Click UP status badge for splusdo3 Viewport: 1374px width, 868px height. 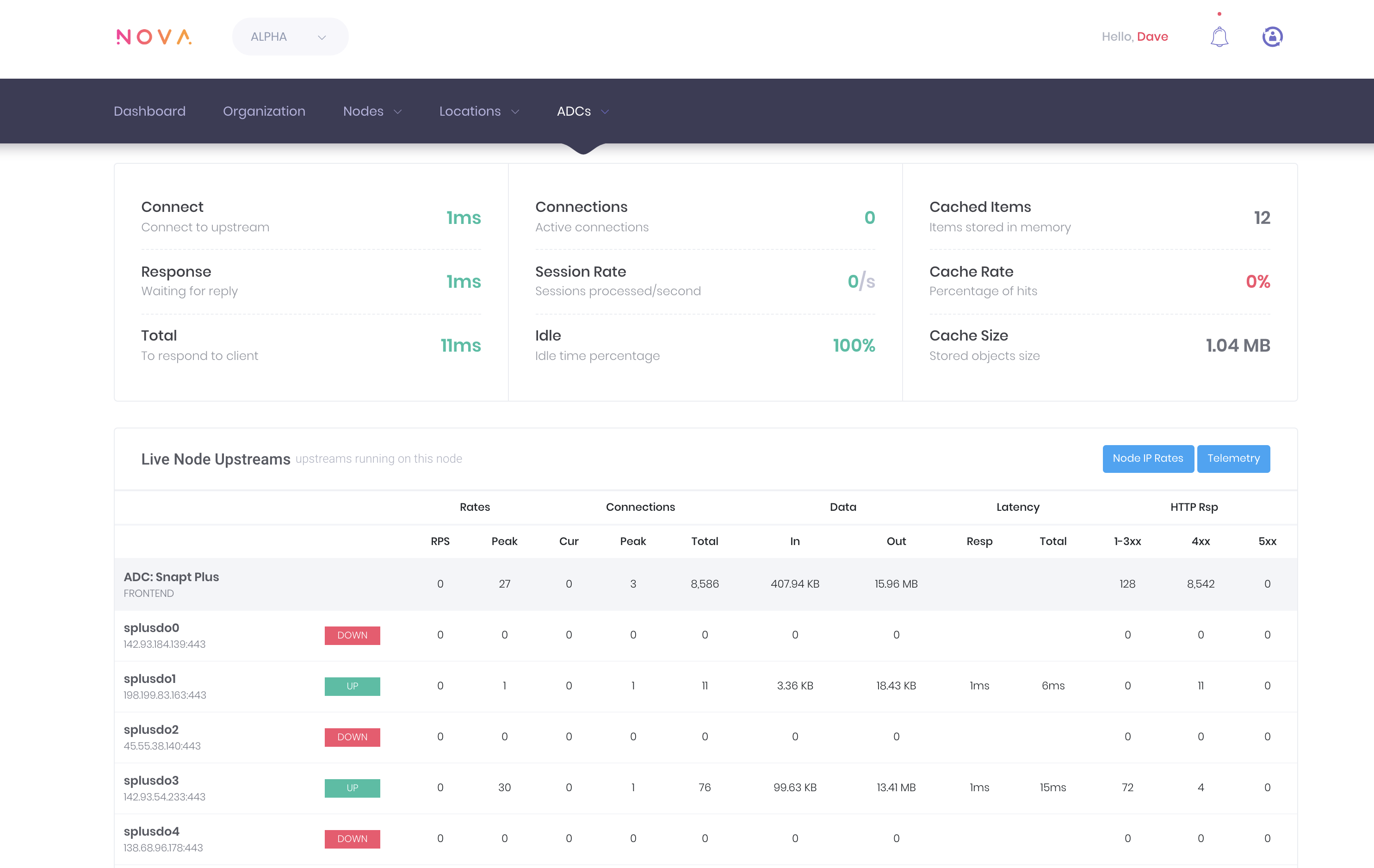352,787
